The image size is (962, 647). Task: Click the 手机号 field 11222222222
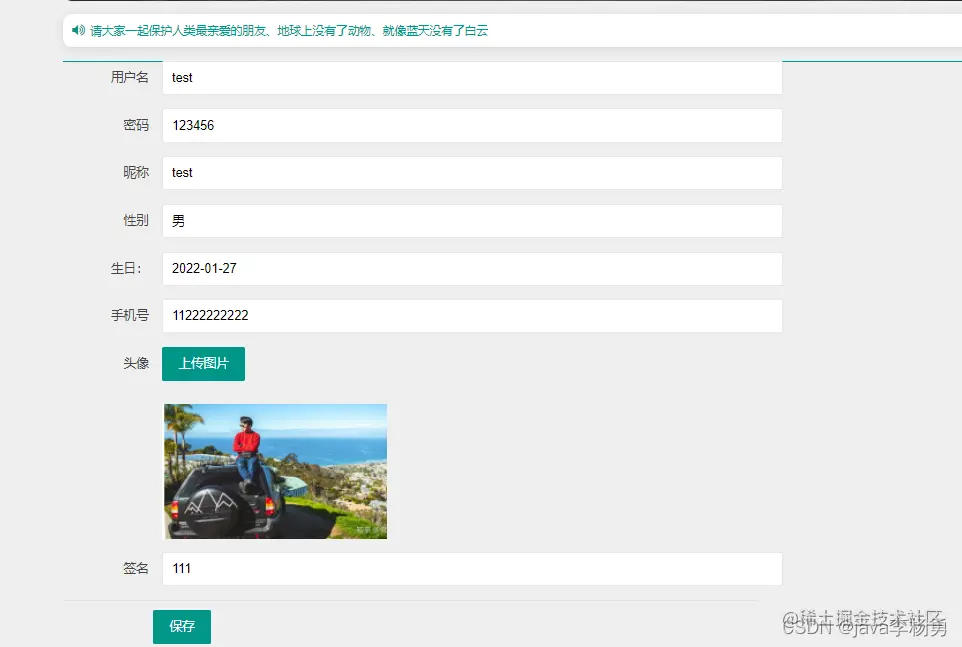point(472,316)
